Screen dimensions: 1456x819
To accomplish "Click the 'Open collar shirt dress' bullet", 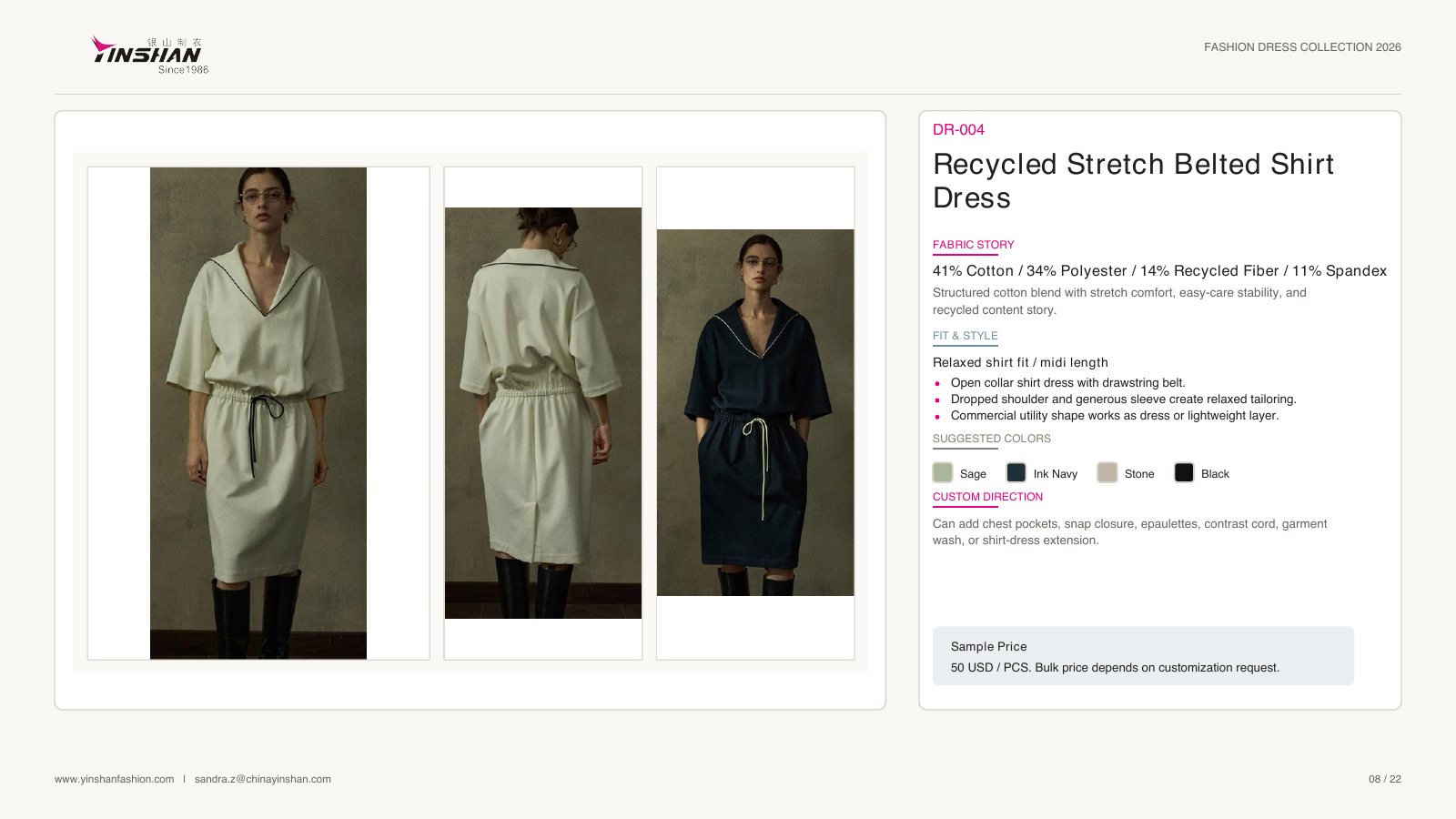I will [x=1067, y=383].
